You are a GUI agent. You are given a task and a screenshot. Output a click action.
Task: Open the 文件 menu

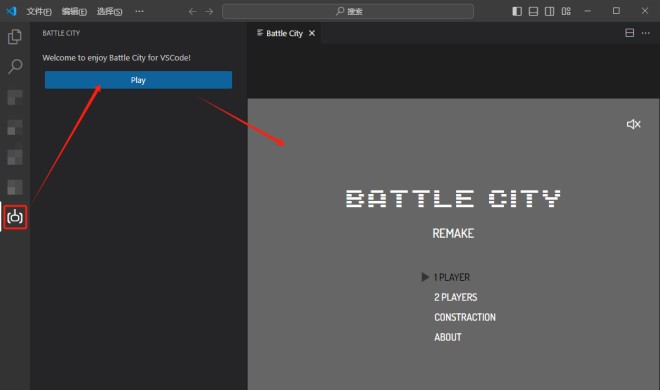click(39, 11)
